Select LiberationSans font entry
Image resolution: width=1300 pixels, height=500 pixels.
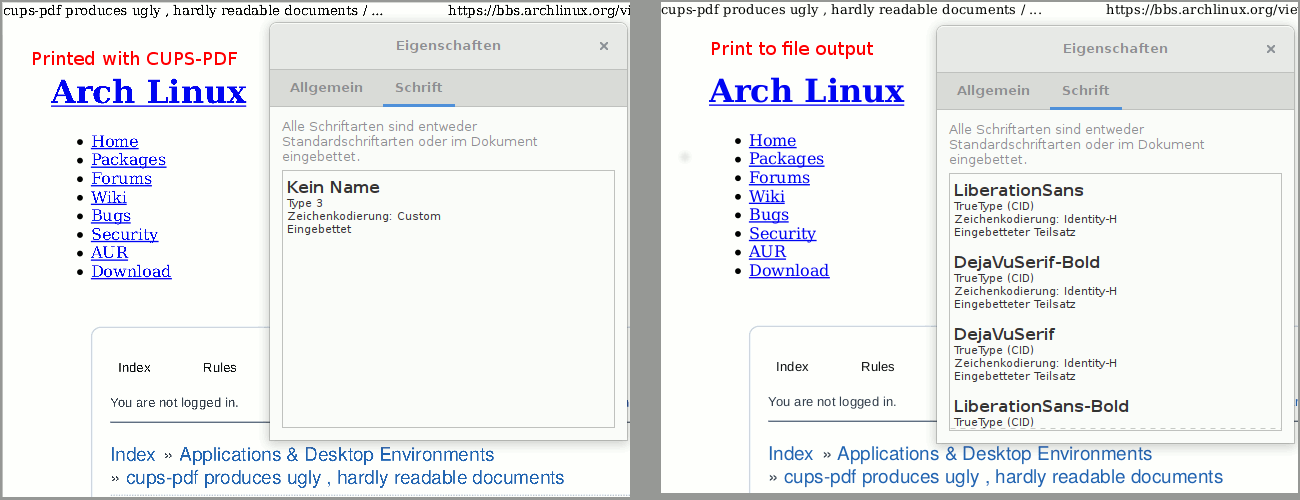point(1115,210)
